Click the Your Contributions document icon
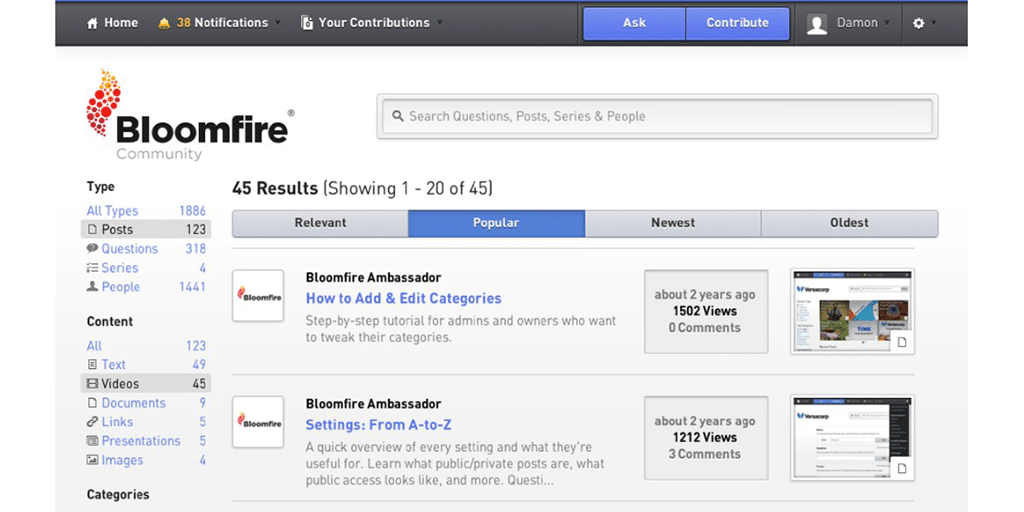The image size is (1024, 512). [x=307, y=23]
